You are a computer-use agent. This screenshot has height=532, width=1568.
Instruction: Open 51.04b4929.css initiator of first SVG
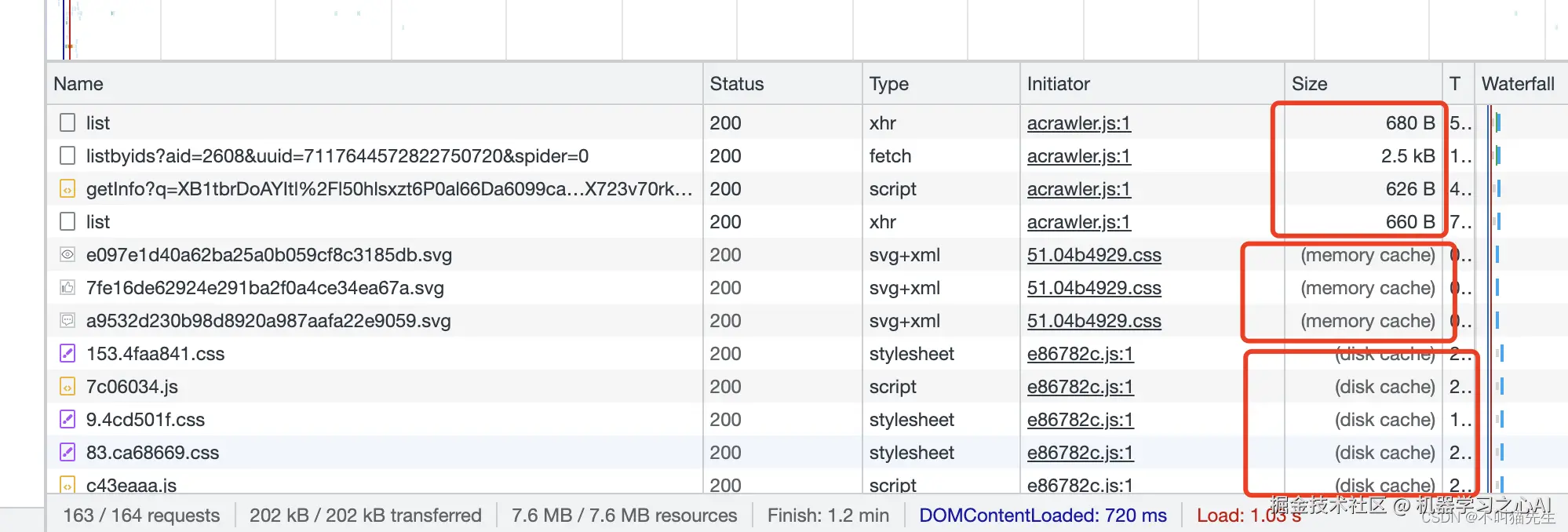click(x=1093, y=255)
